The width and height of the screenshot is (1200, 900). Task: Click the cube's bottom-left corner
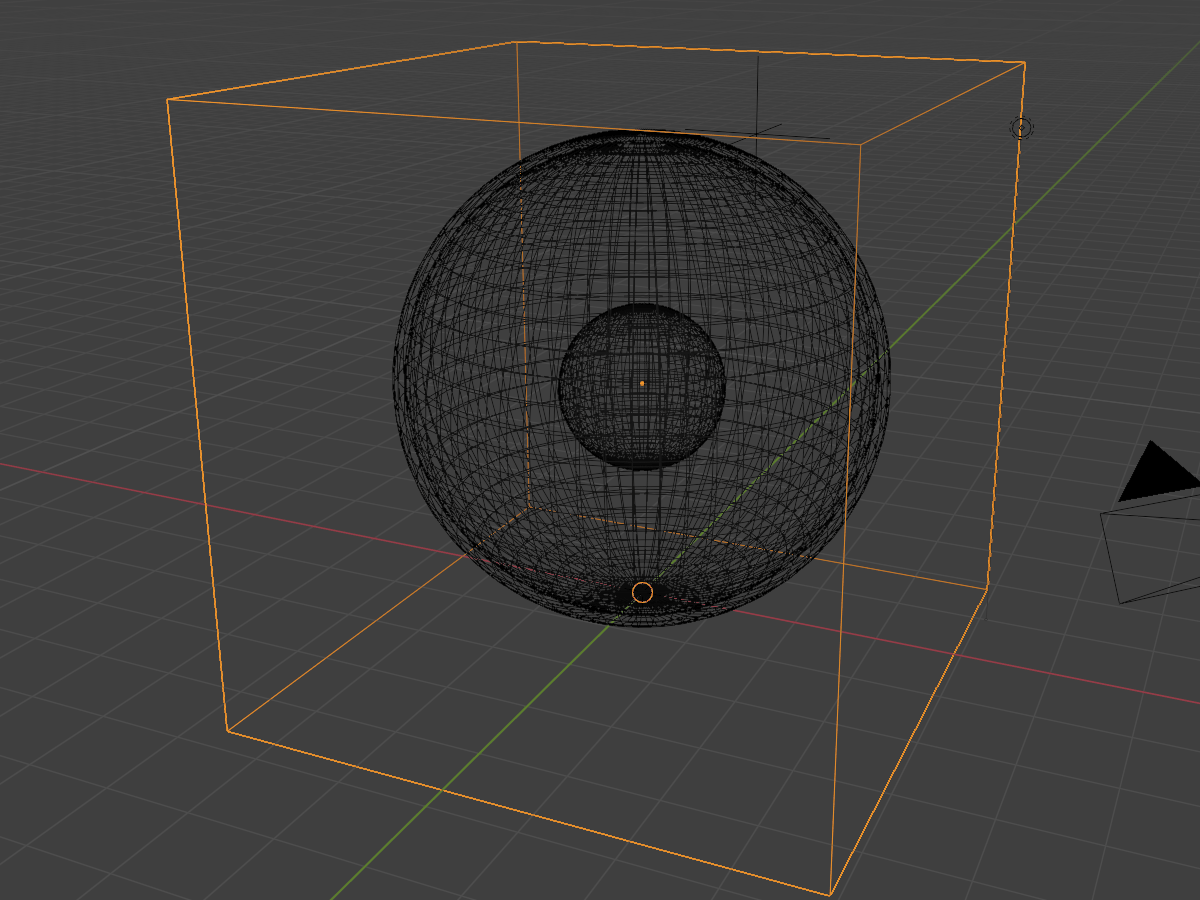pos(227,731)
